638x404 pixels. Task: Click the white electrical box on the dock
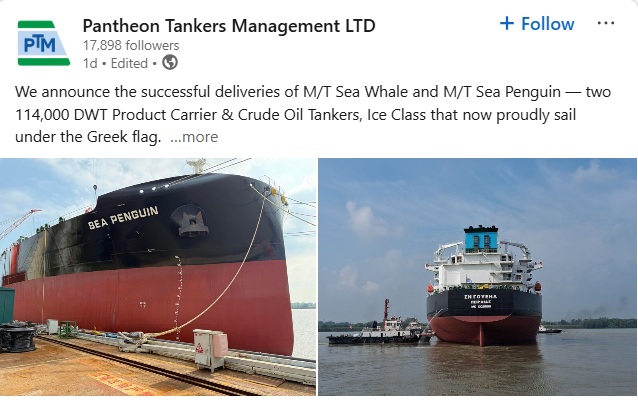coord(210,350)
